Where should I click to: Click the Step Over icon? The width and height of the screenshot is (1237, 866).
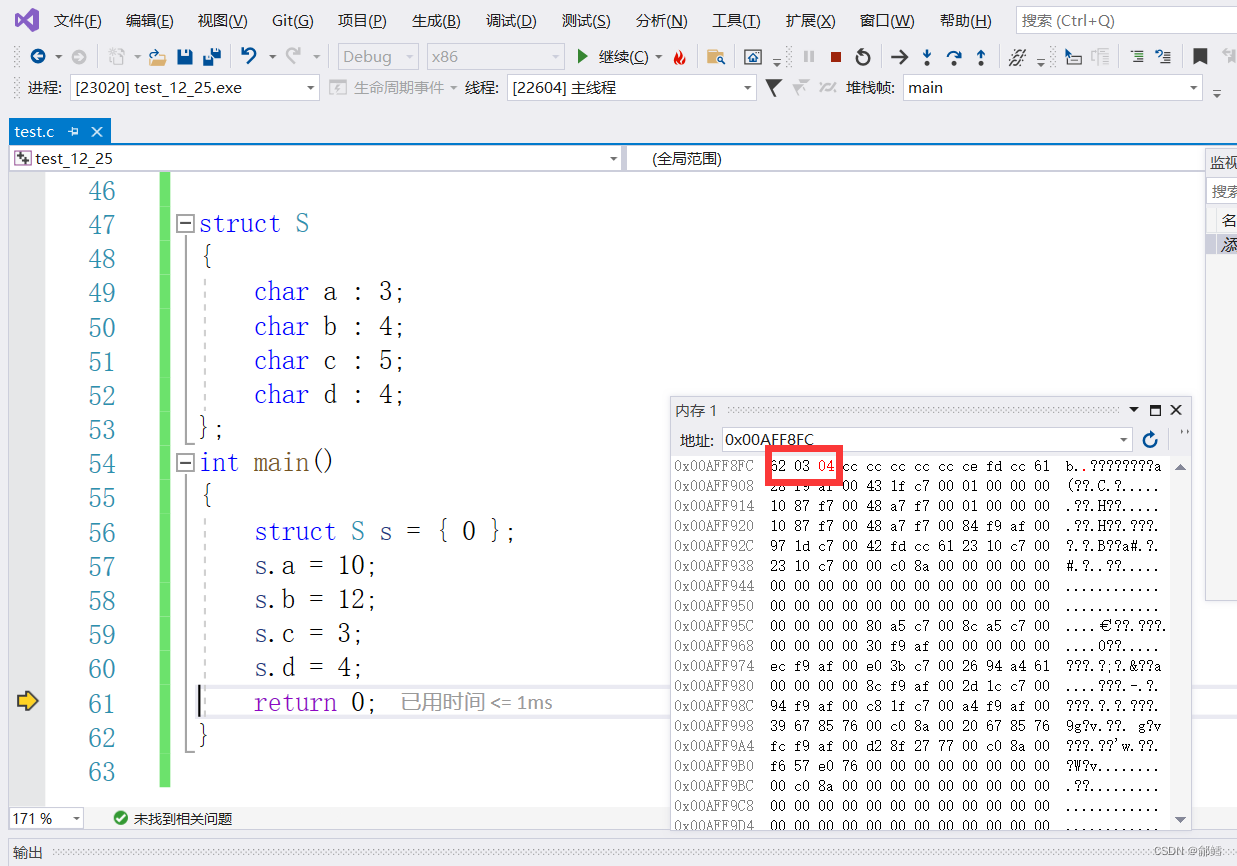pos(954,57)
